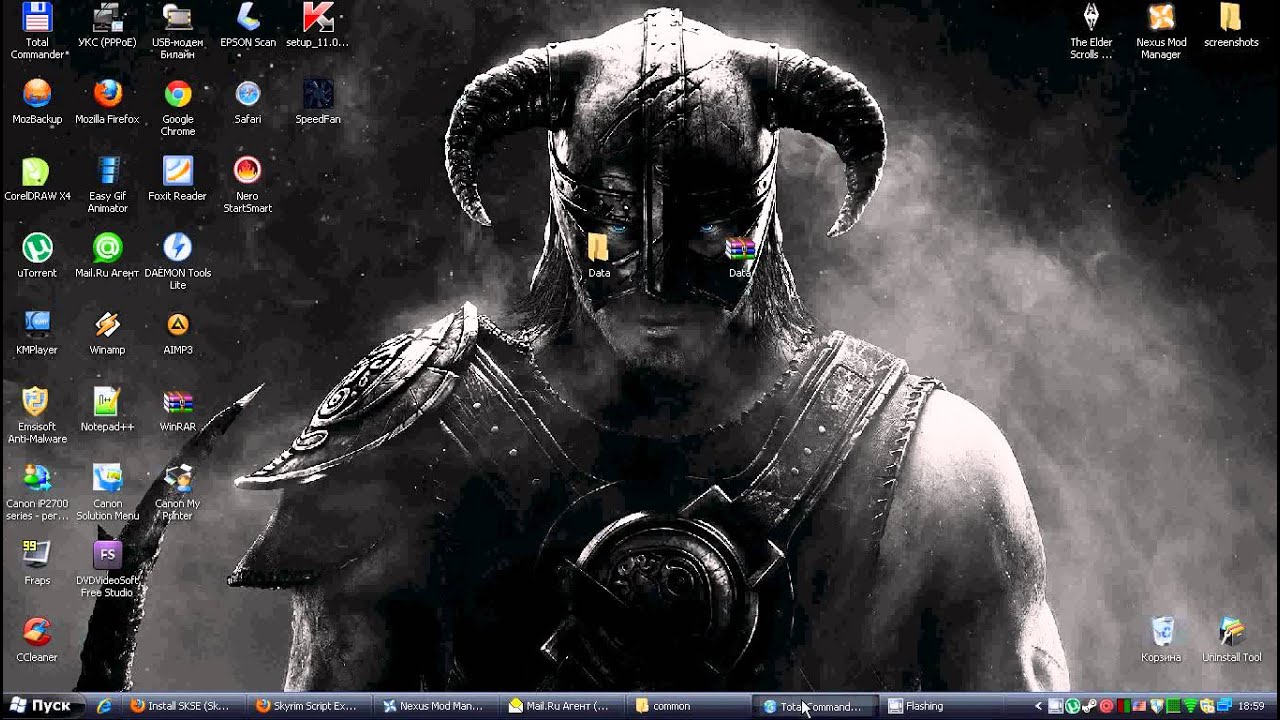Launch DAEMON Tools Lite shortcut
Screen dimensions: 1280x720
point(178,261)
